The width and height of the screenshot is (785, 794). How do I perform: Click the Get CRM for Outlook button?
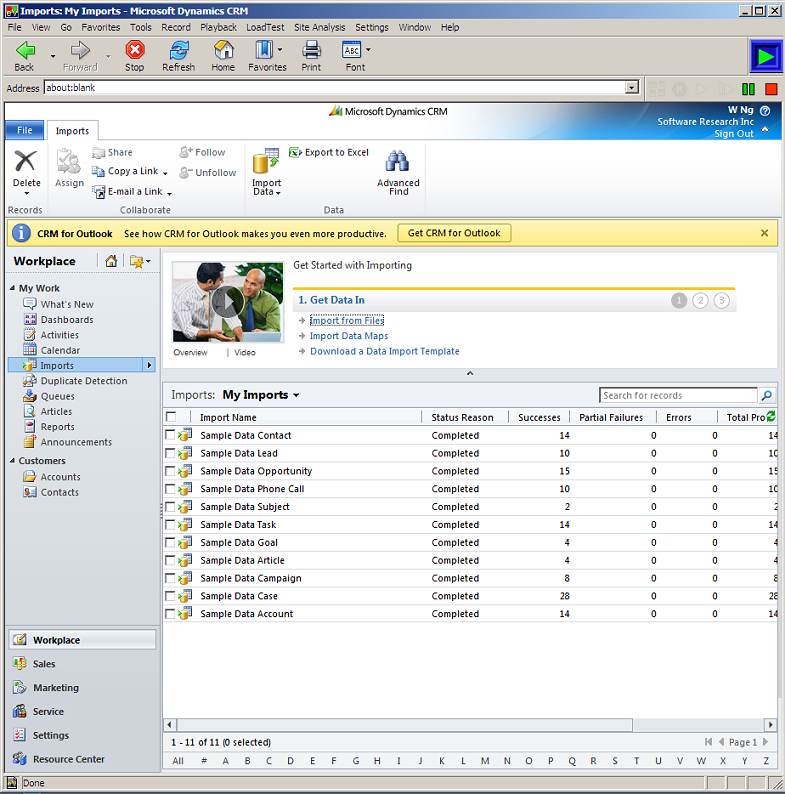click(454, 233)
